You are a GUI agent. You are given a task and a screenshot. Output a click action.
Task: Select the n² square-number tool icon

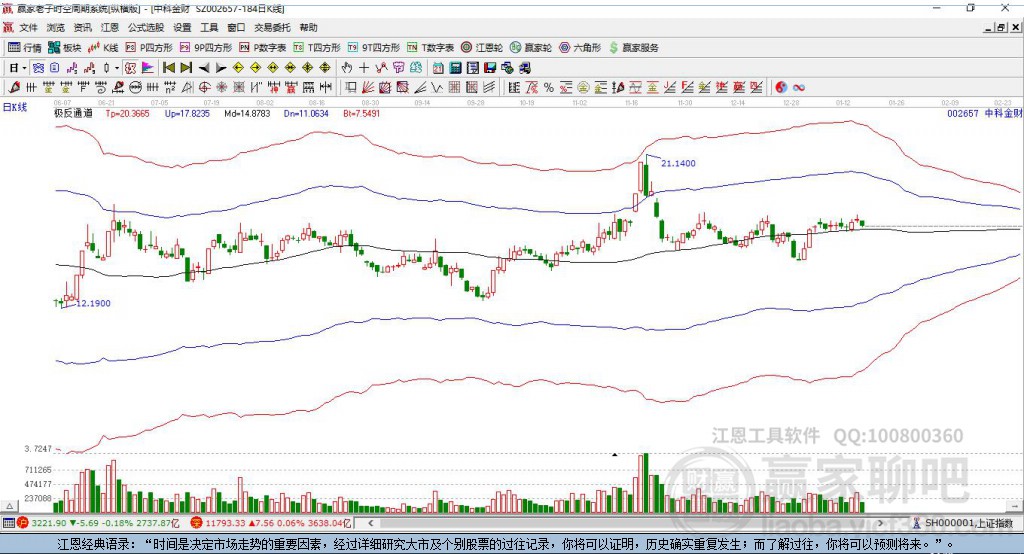170,88
